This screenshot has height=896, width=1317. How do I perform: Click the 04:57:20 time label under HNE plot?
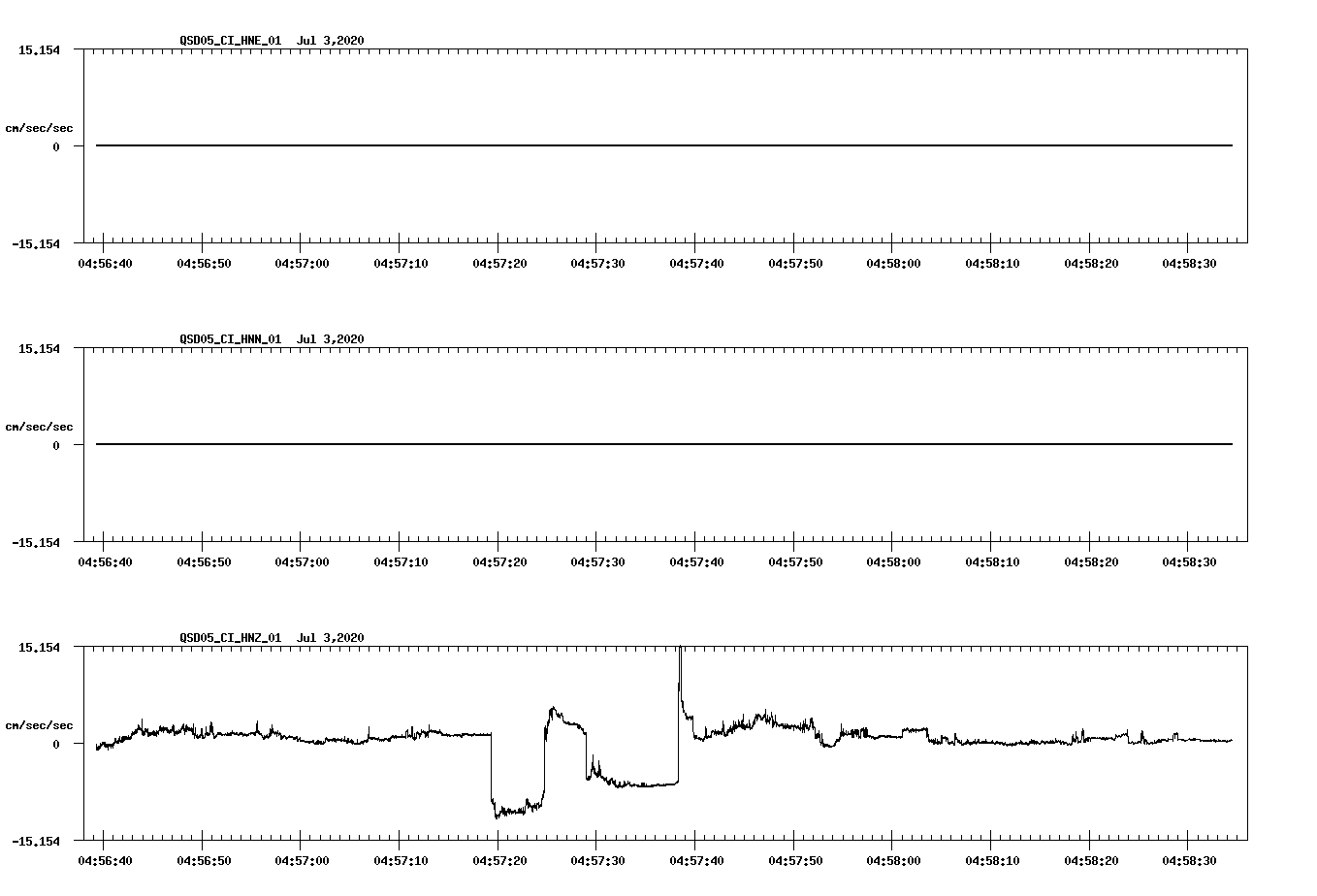tap(498, 263)
